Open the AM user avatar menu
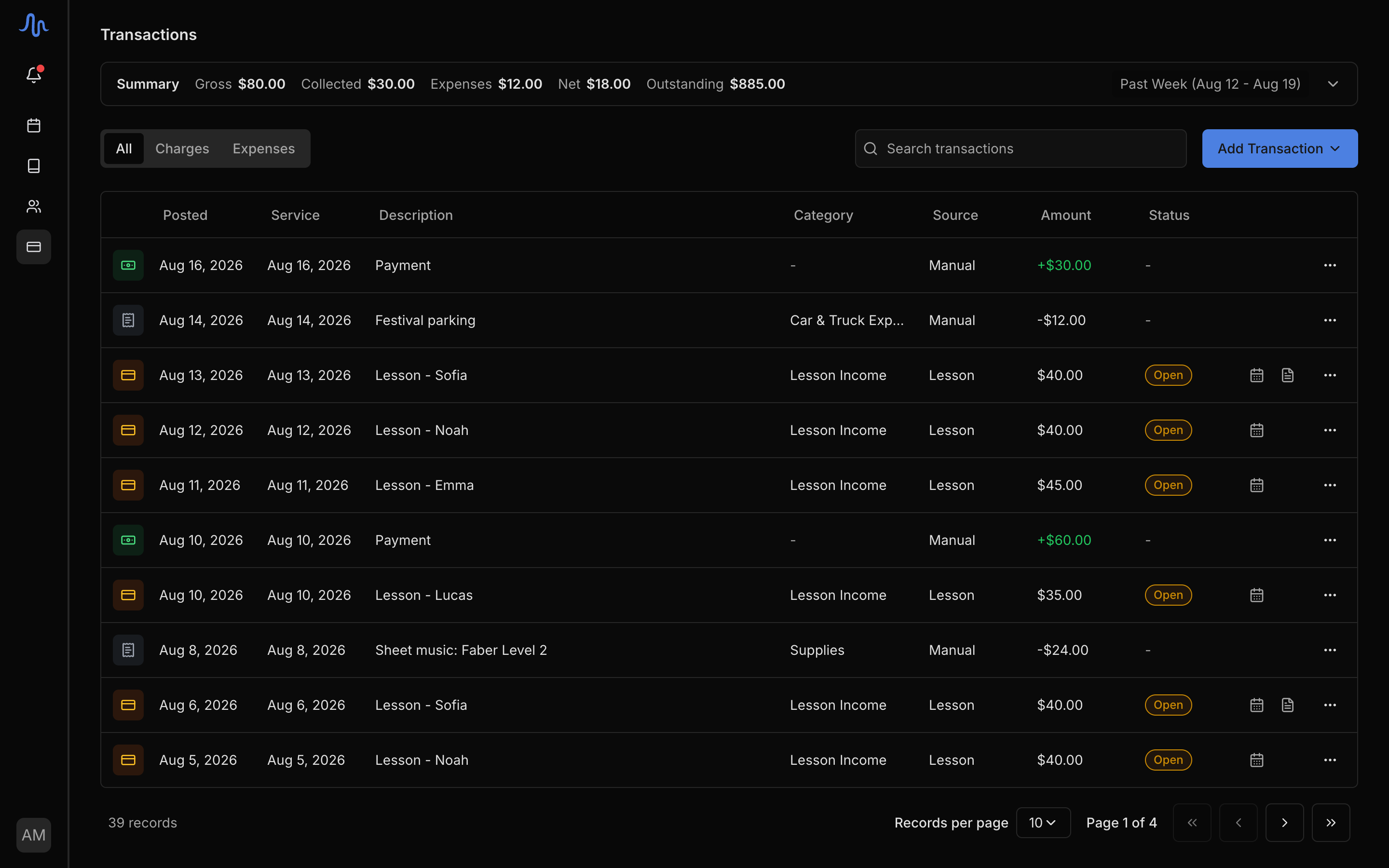The width and height of the screenshot is (1389, 868). coord(34,835)
